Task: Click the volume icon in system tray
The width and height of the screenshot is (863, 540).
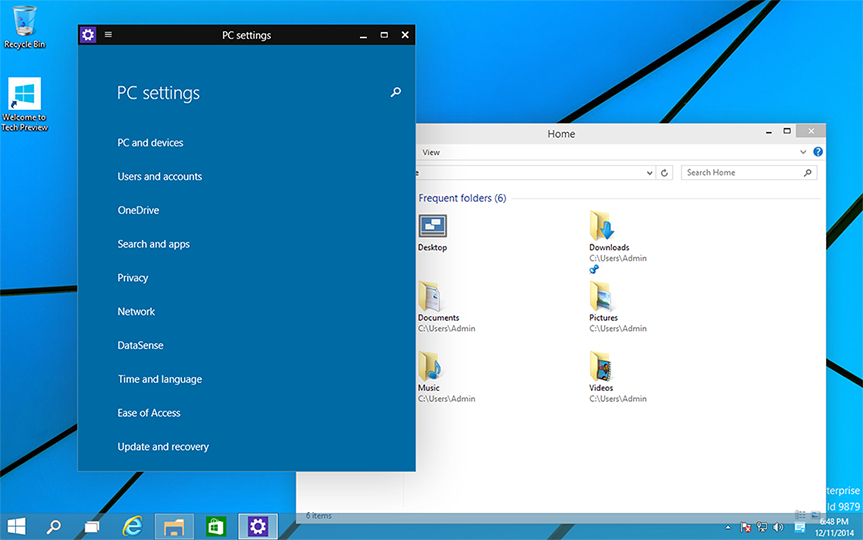Action: 778,527
